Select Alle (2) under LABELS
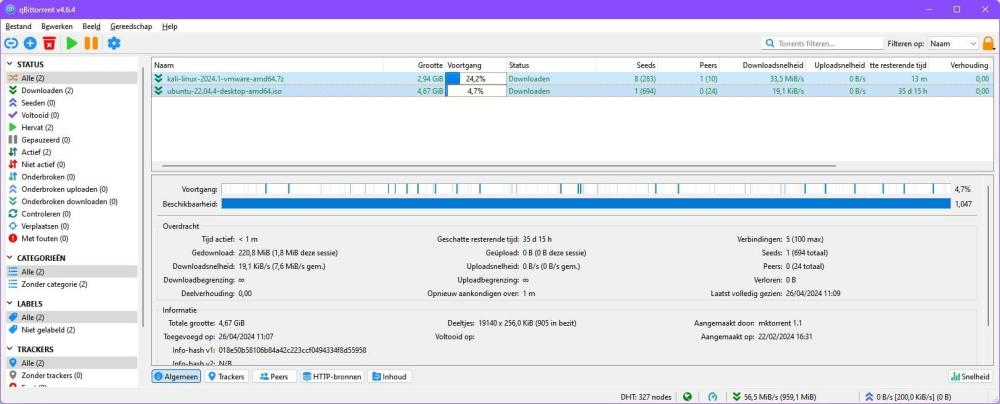 [71, 317]
